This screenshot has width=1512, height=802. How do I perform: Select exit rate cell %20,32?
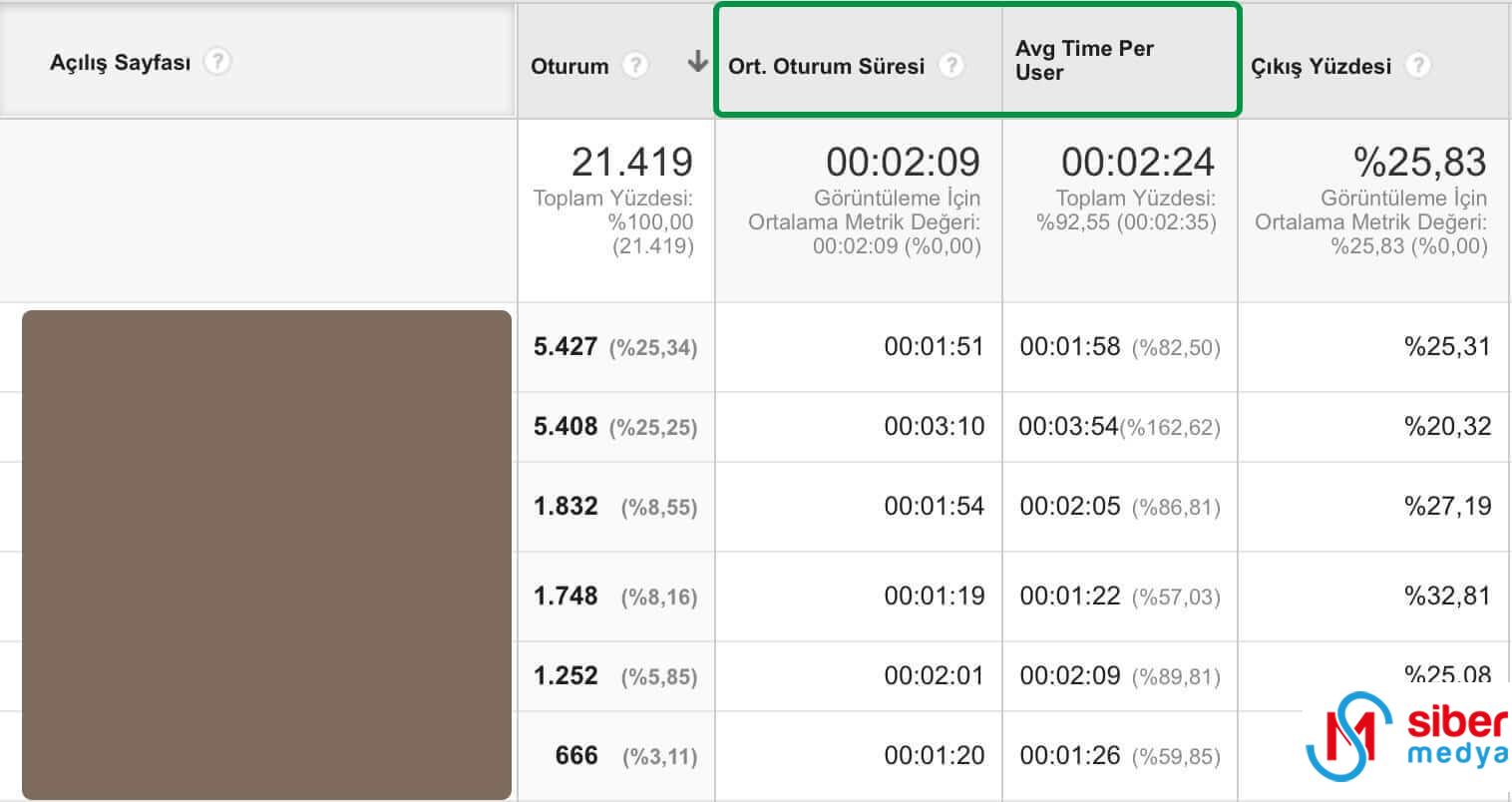click(x=1447, y=426)
